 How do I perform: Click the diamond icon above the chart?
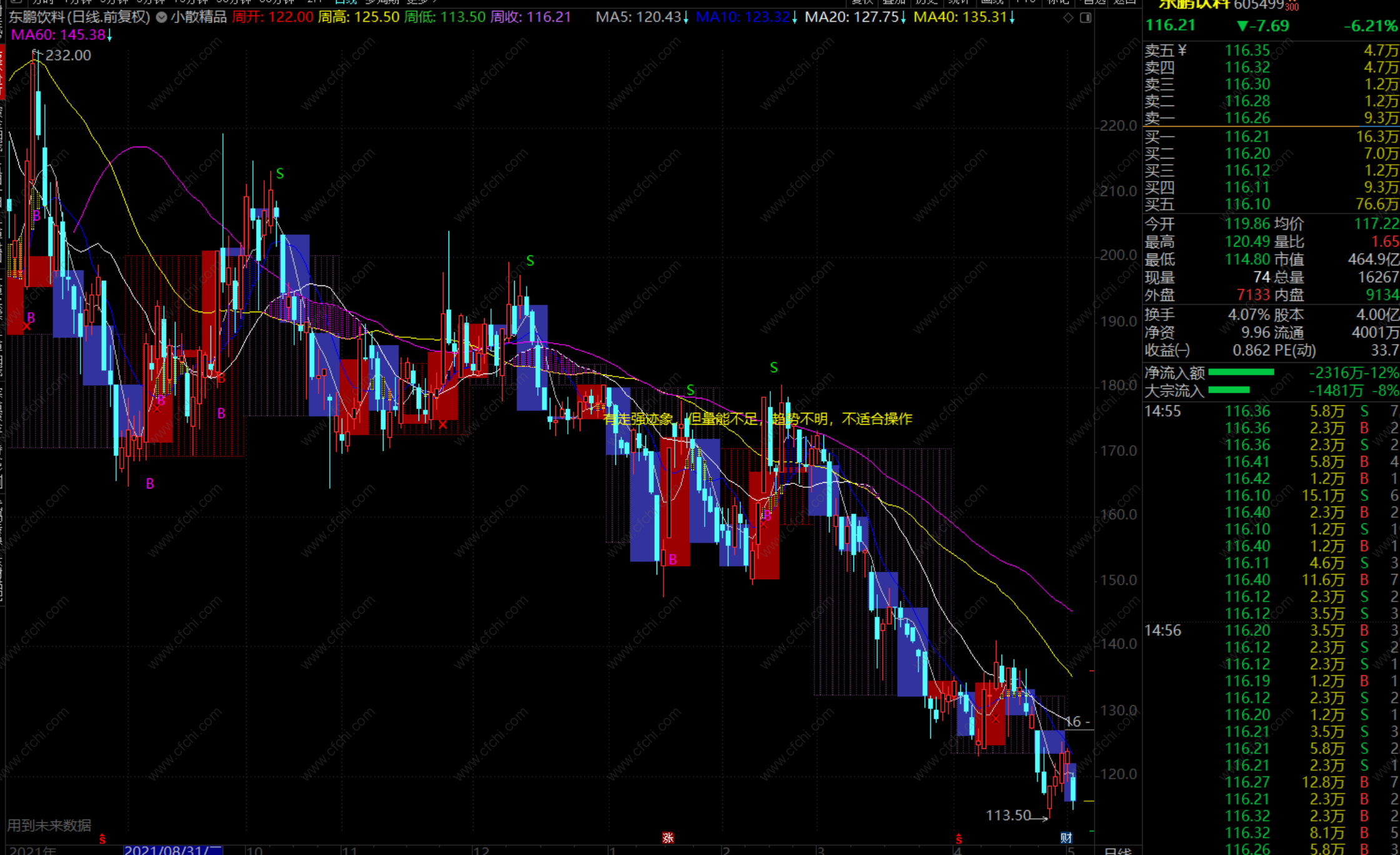[x=1068, y=17]
